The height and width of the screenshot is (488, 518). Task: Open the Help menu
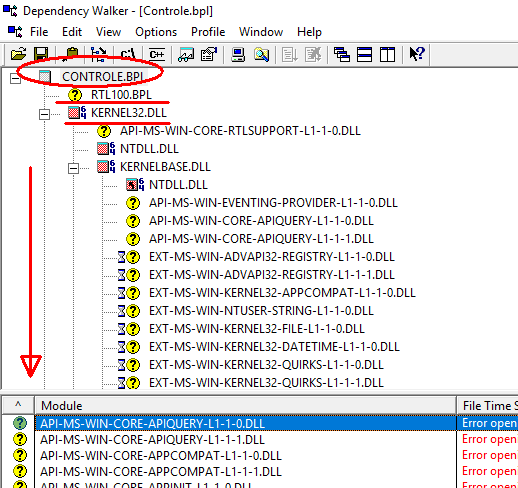(309, 32)
